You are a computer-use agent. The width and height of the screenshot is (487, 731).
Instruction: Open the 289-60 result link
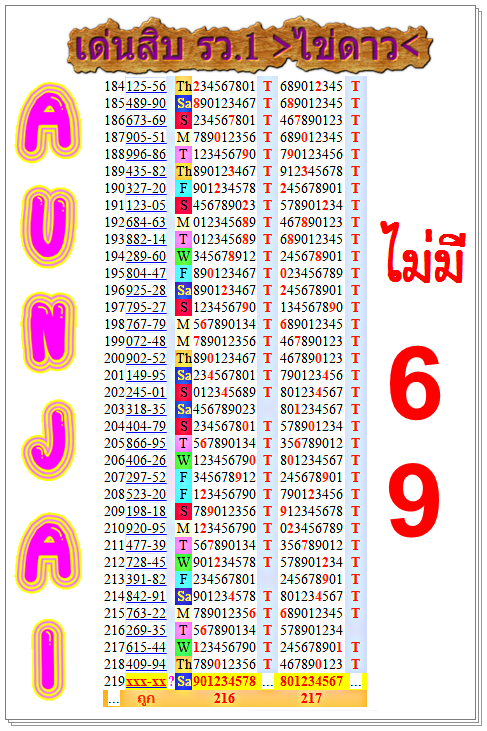[146, 256]
